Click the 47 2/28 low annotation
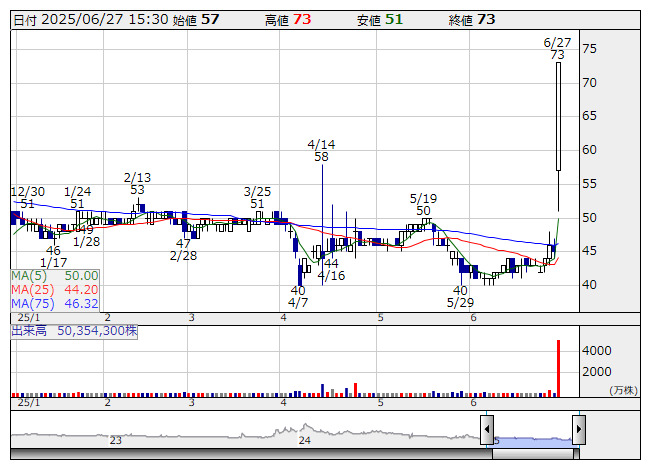This screenshot has height=470, width=653. (x=183, y=249)
